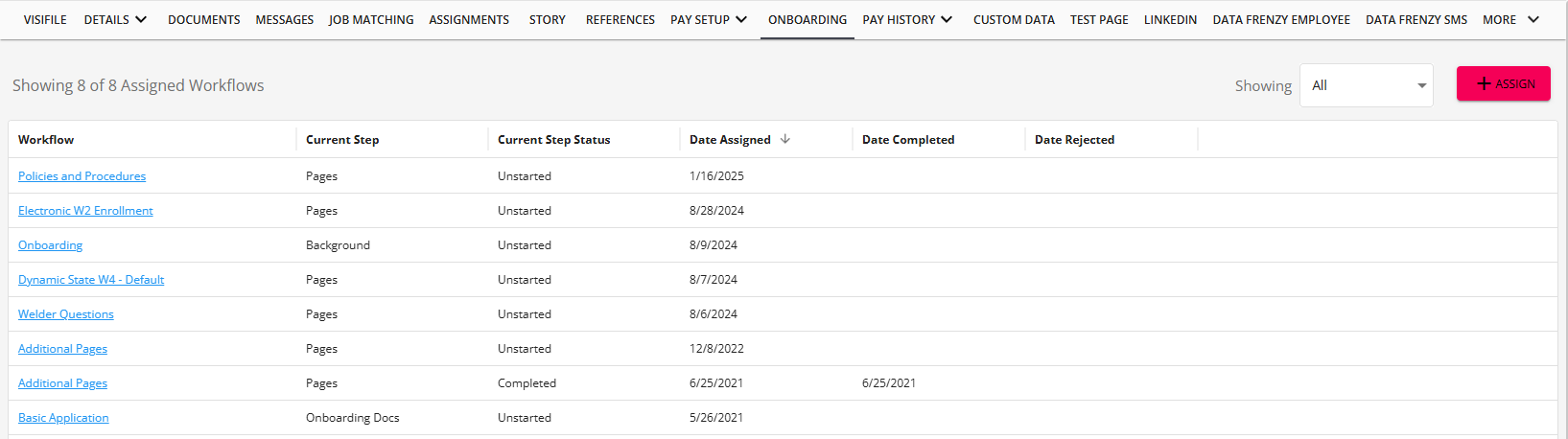Open Electronic W2 Enrollment workflow link
This screenshot has width=1568, height=439.
click(x=85, y=211)
